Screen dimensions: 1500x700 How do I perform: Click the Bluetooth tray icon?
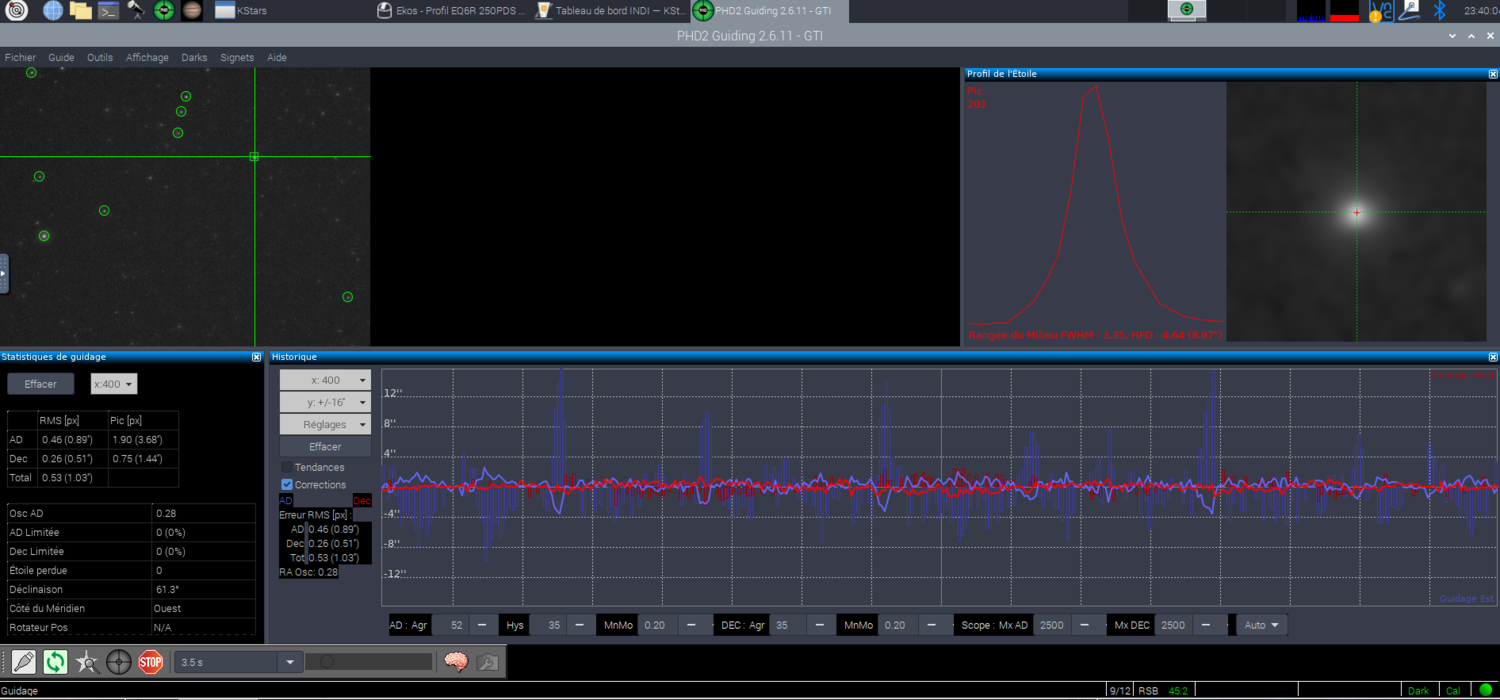click(1440, 10)
